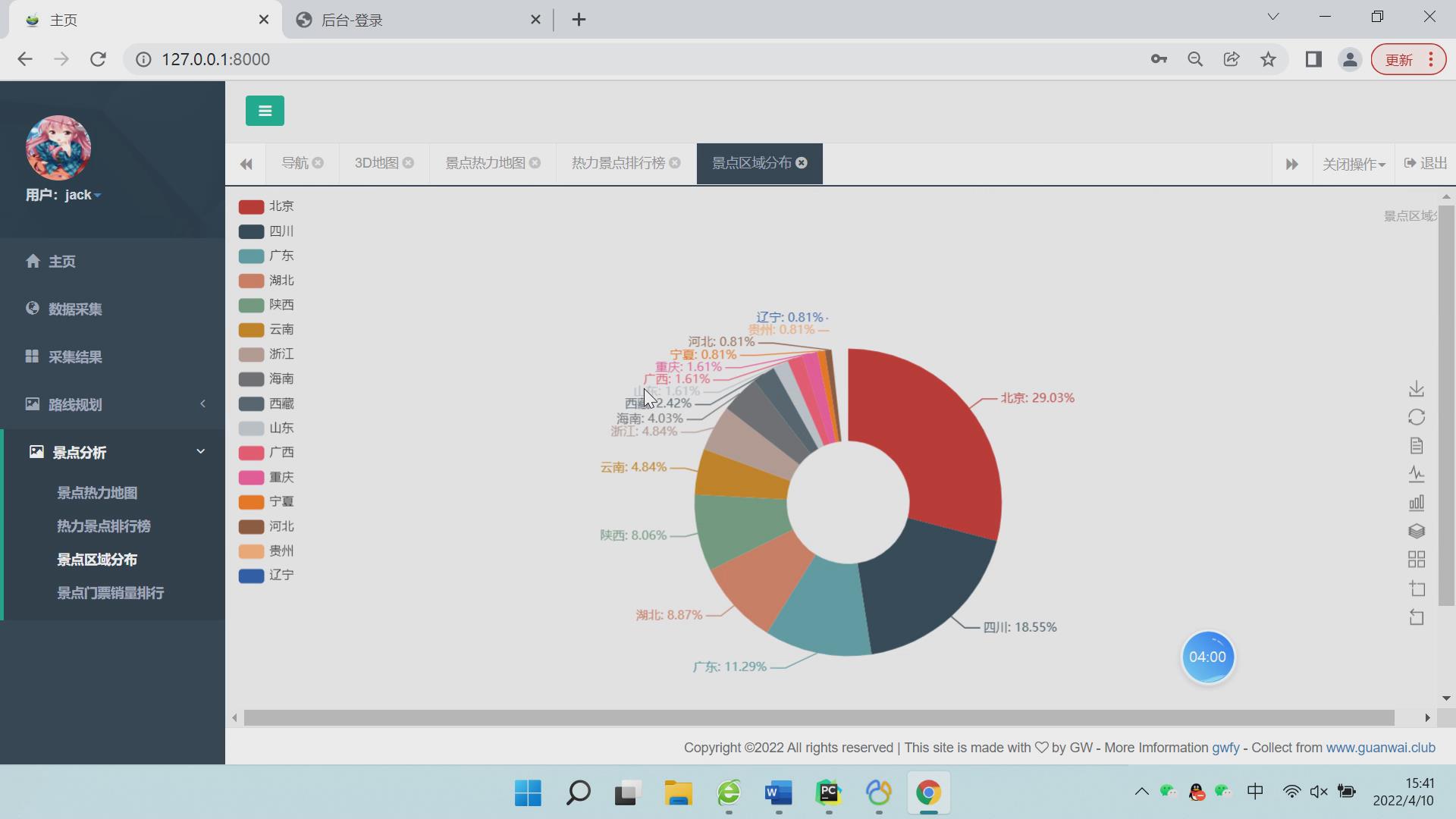Image resolution: width=1456 pixels, height=819 pixels.
Task: Switch chart to bar chart icon
Action: click(1416, 503)
